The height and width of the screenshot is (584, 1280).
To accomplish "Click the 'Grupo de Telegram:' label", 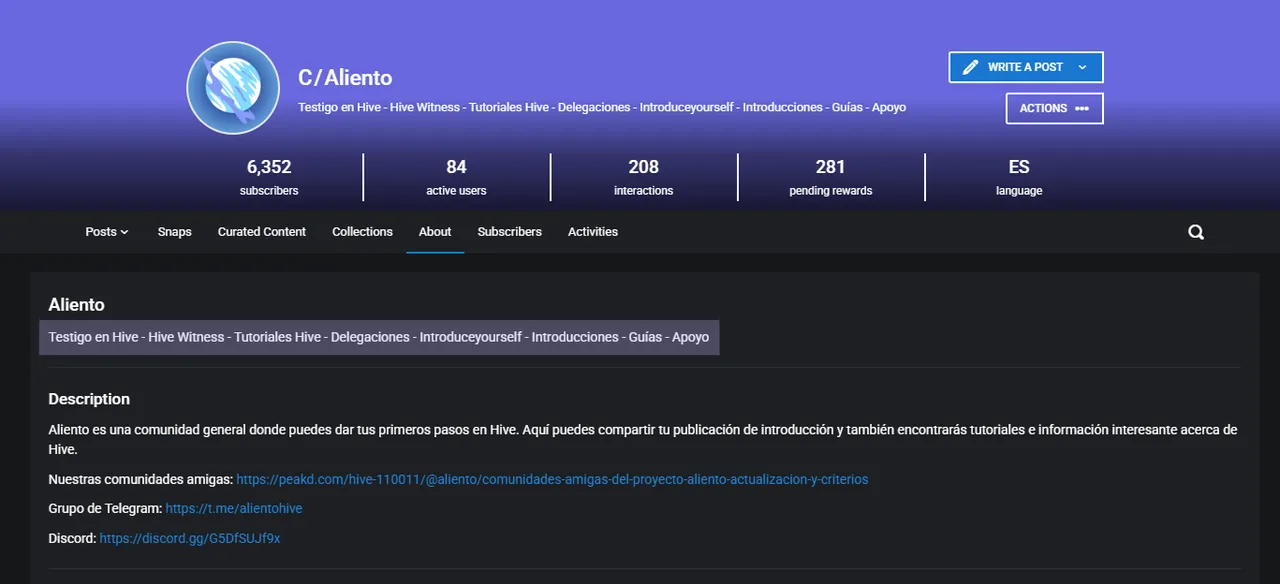I will pos(105,509).
